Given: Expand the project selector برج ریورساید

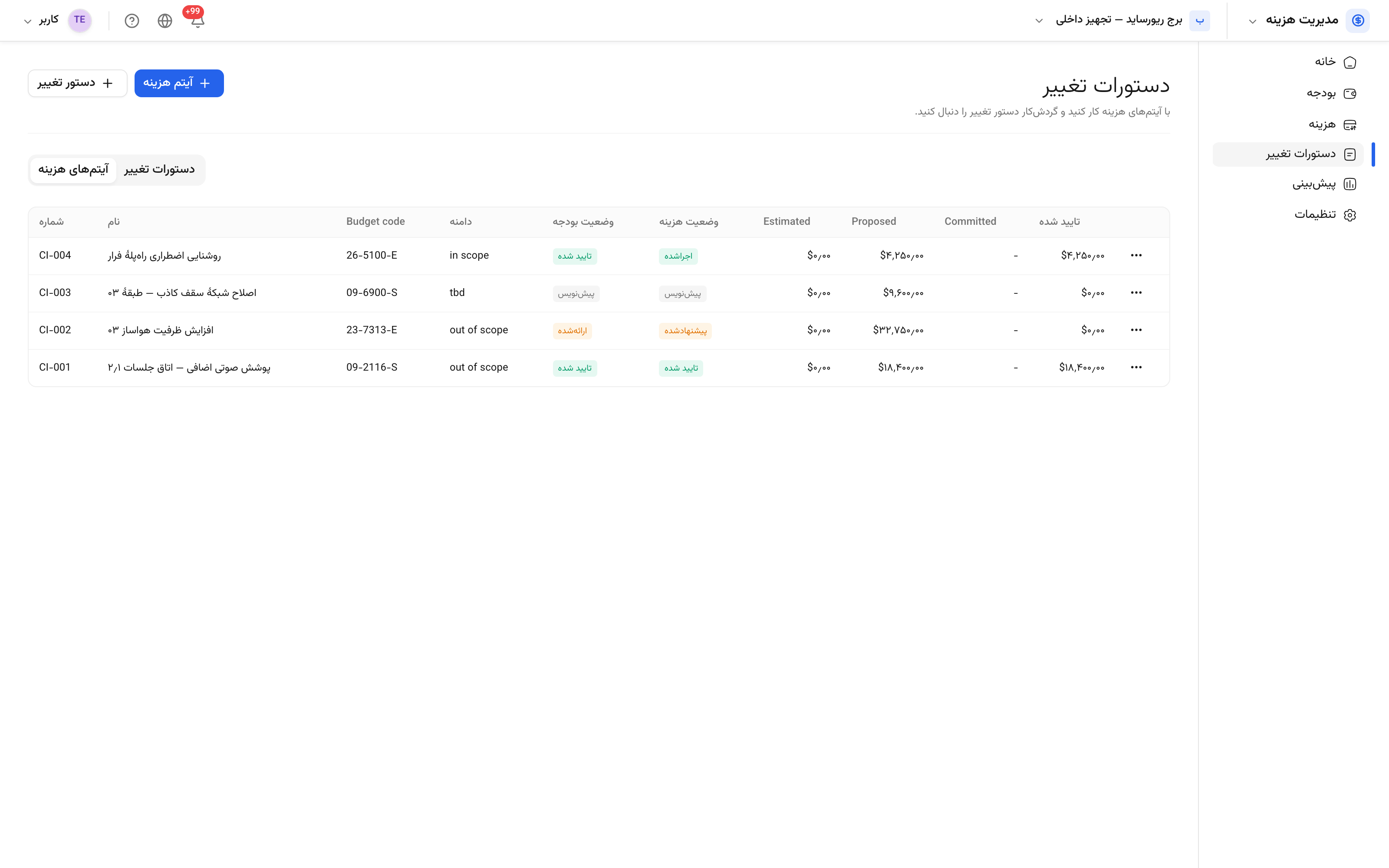Looking at the screenshot, I should click(1039, 21).
